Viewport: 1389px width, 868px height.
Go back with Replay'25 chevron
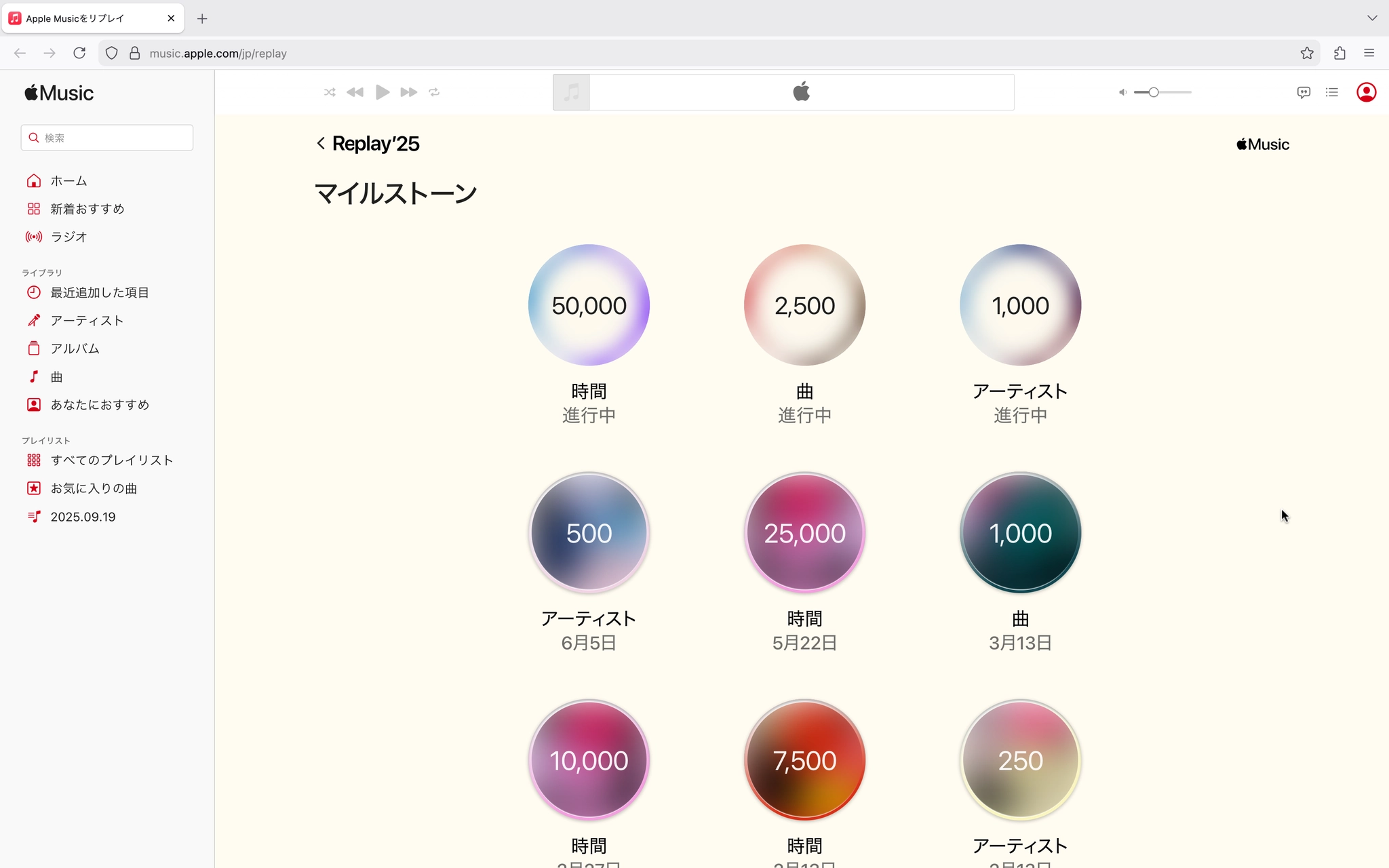[321, 144]
